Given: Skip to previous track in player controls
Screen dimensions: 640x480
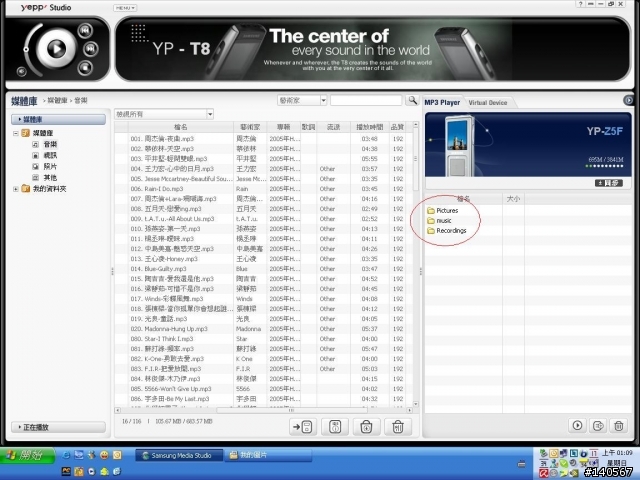Looking at the screenshot, I should [85, 31].
